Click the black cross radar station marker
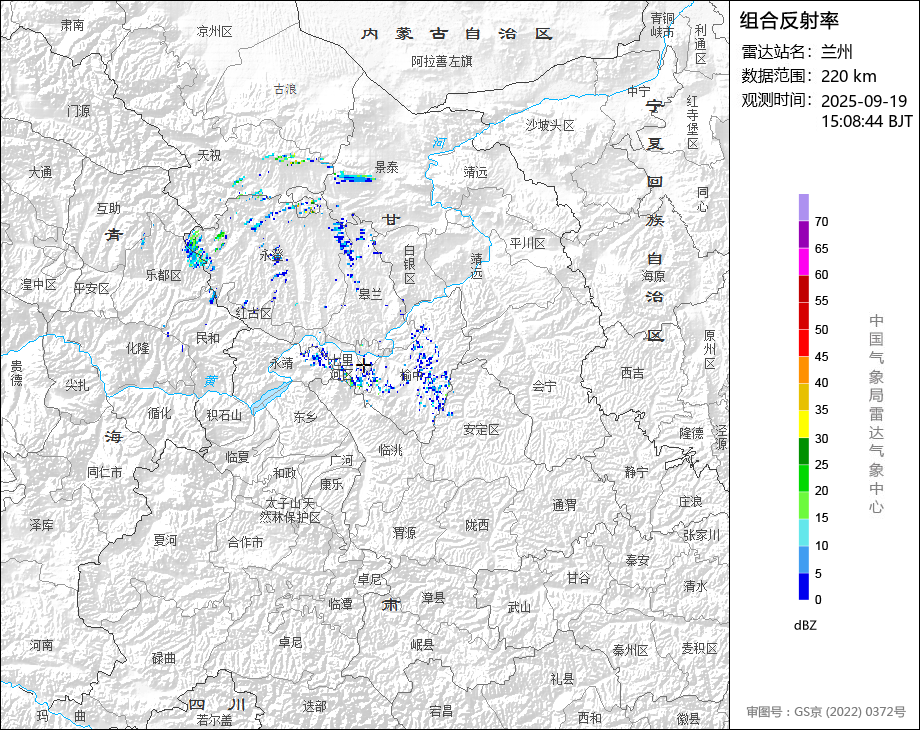 click(x=364, y=366)
